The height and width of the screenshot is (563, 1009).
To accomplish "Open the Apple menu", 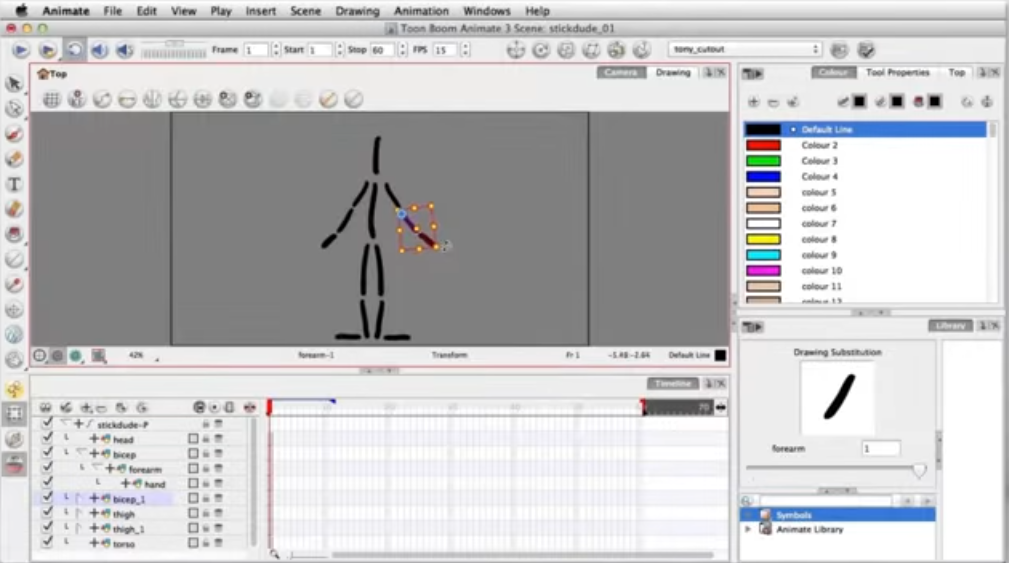I will point(21,10).
